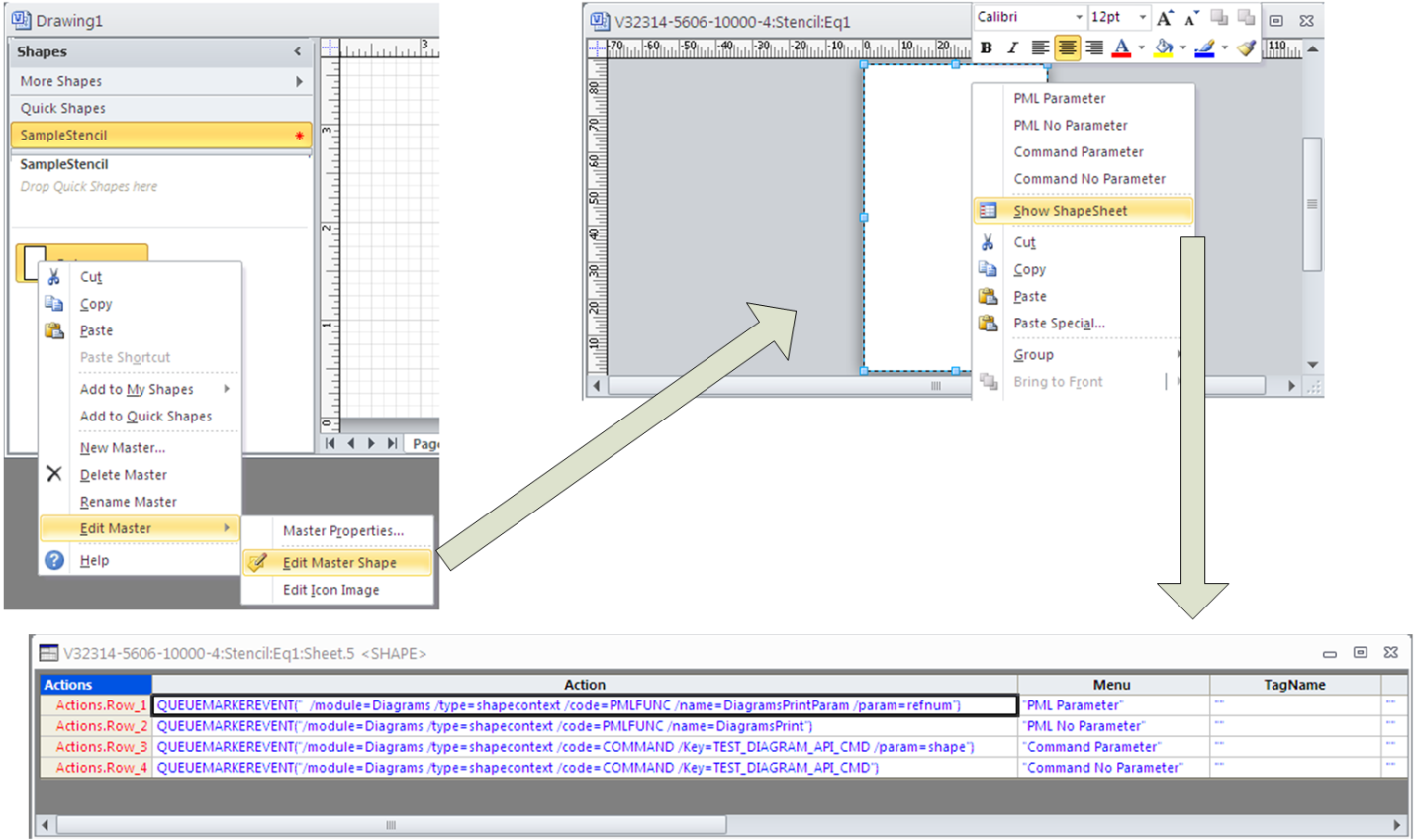Choose Edit Master Shape in submenu
The height and width of the screenshot is (840, 1414).
[339, 563]
